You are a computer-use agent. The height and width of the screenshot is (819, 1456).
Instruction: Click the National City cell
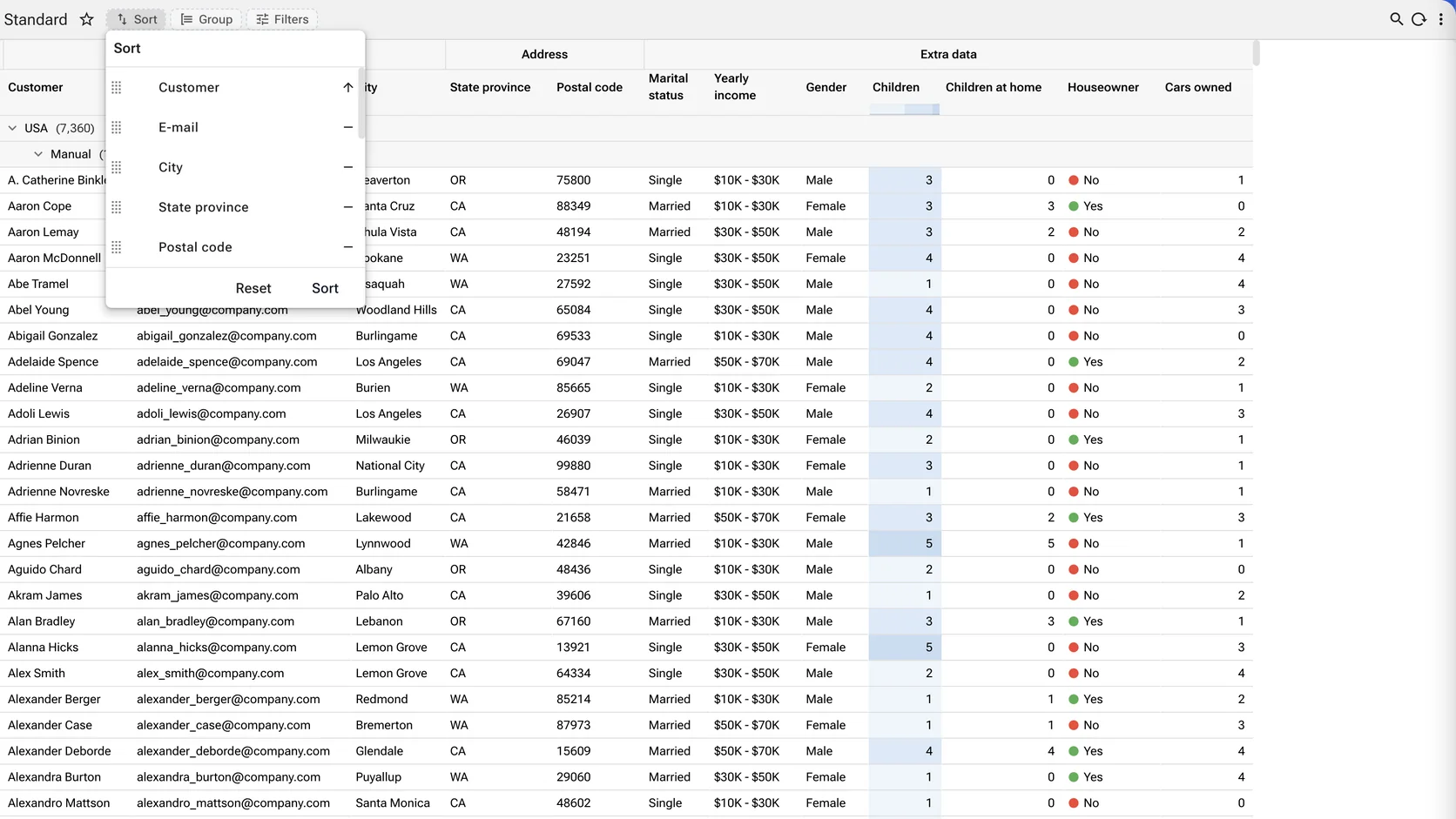[x=390, y=466]
